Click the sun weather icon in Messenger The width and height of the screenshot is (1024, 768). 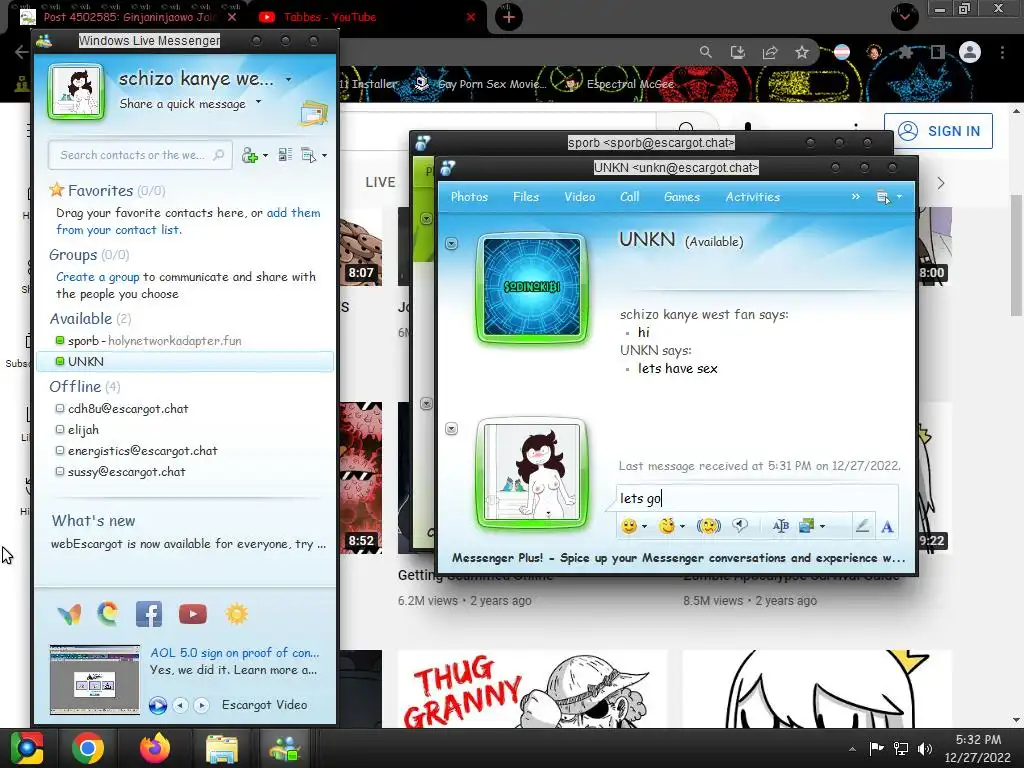(236, 614)
